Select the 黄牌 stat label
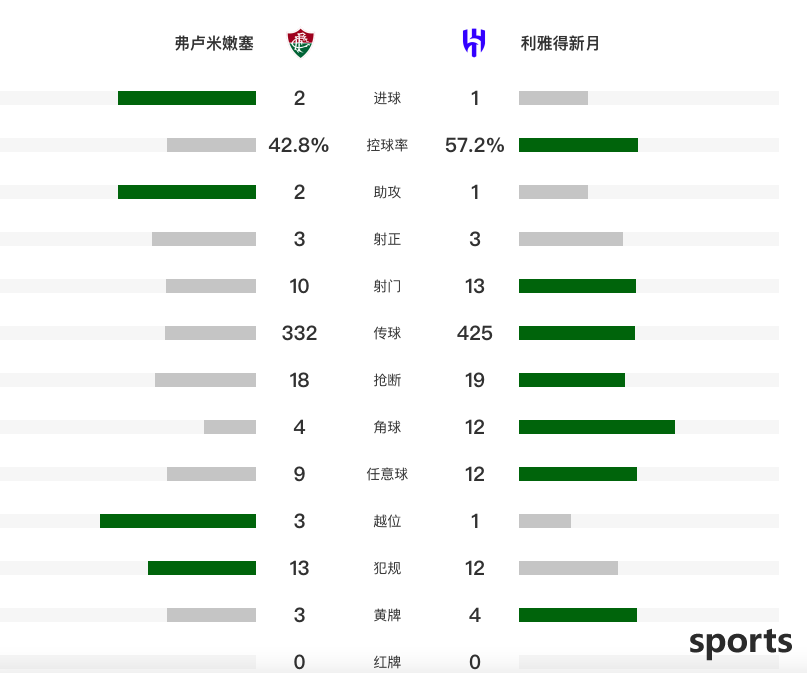 (x=387, y=615)
